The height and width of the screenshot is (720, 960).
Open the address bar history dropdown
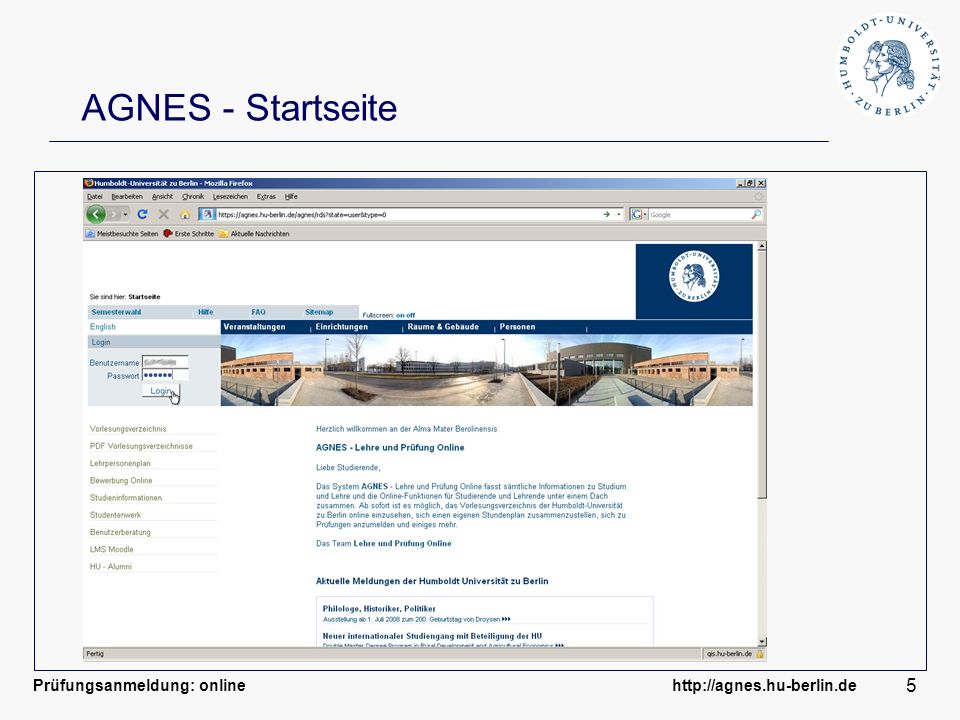(618, 214)
